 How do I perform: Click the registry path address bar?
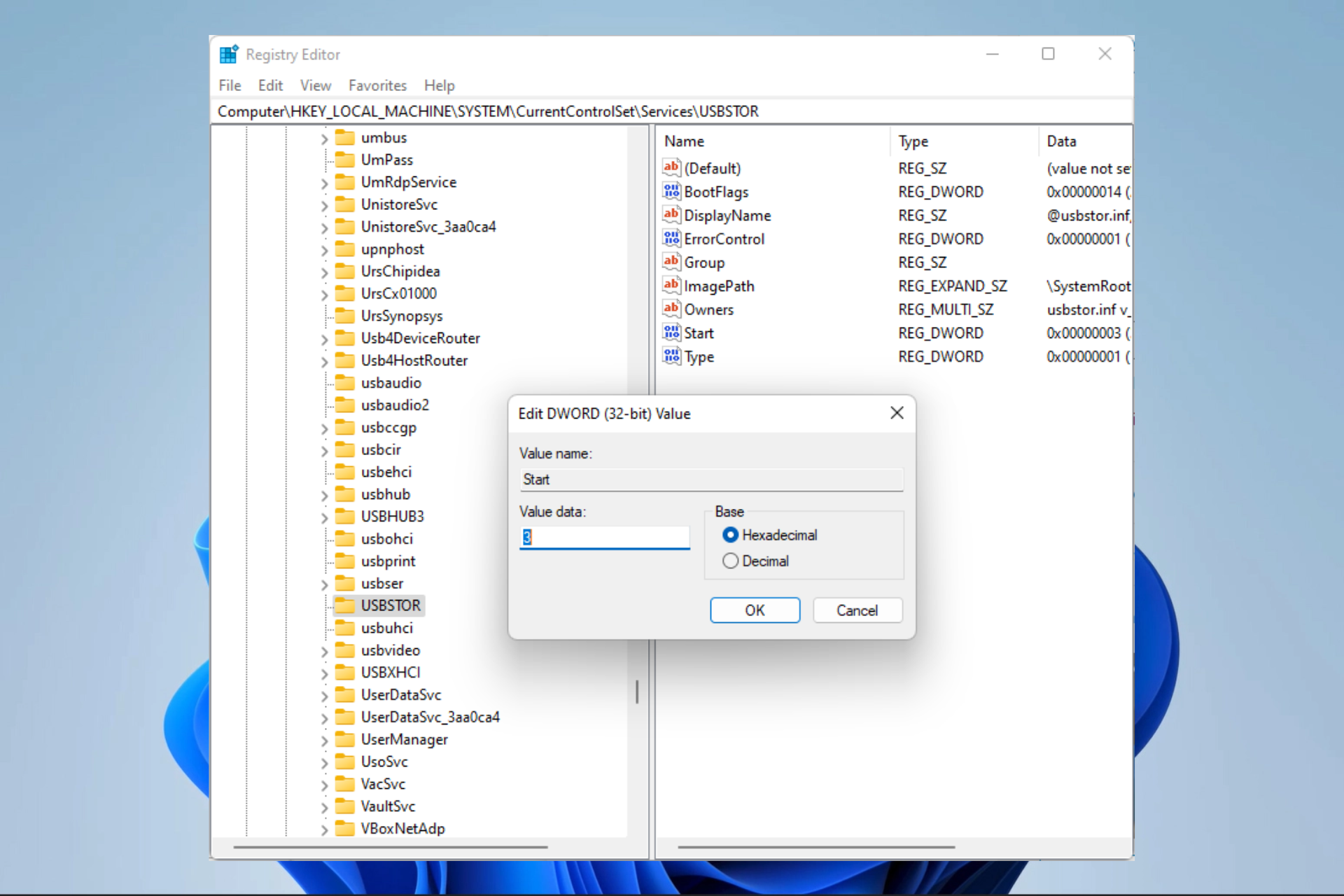[x=671, y=111]
